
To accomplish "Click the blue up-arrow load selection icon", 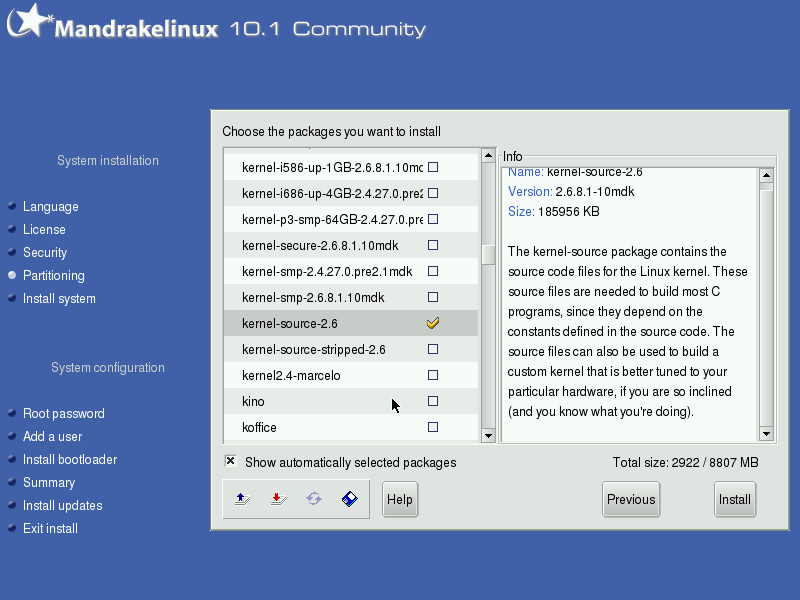I will tap(242, 499).
